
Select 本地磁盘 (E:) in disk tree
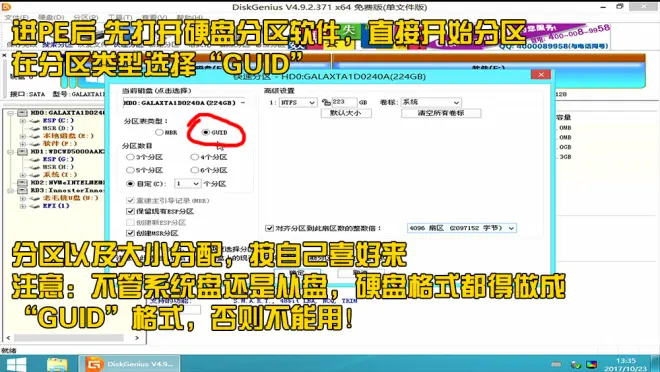pos(68,136)
